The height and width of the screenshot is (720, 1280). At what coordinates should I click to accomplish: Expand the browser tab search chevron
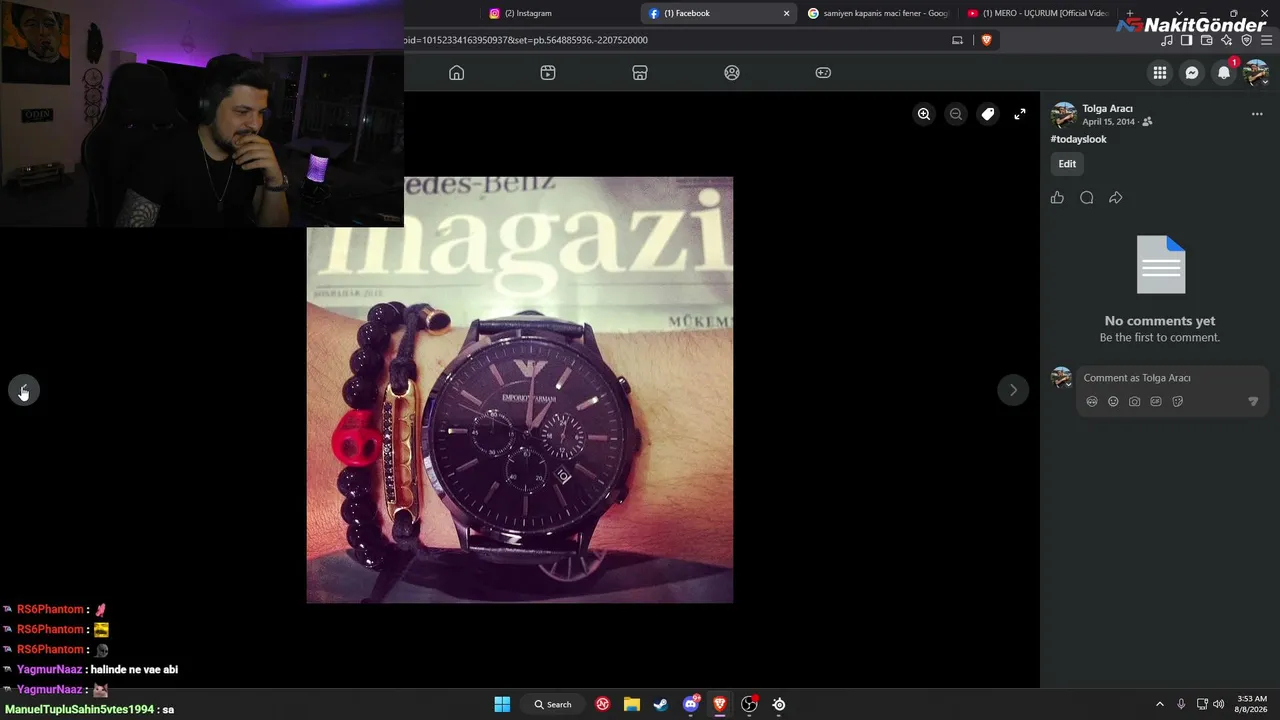point(1179,13)
